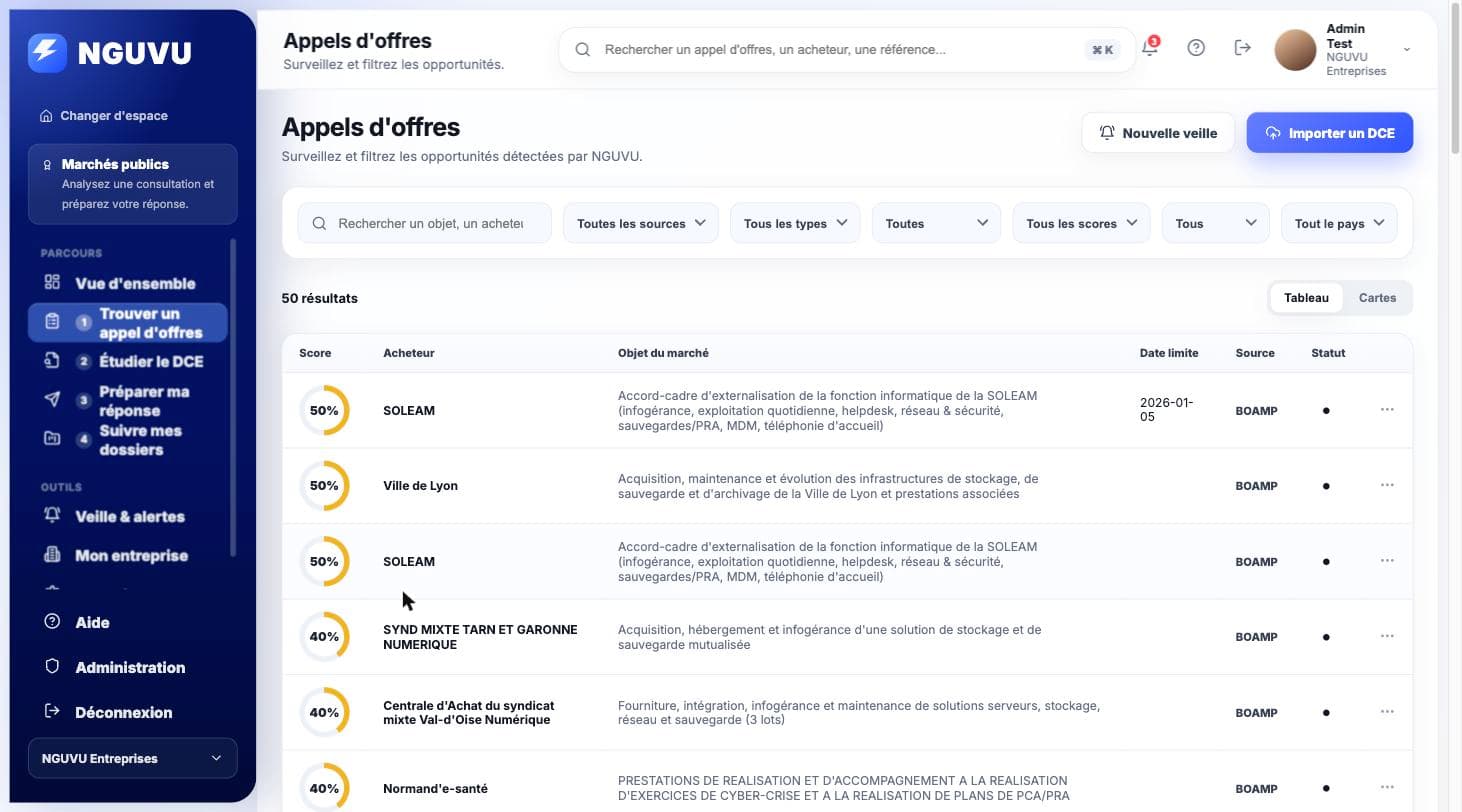
Task: Expand the NGUVU Entreprises workspace selector
Action: point(132,758)
